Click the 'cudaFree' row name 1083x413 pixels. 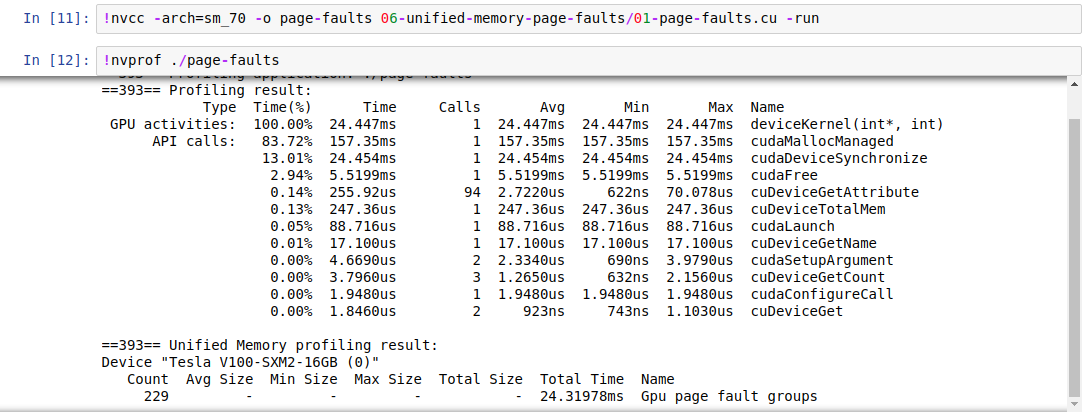[x=784, y=175]
